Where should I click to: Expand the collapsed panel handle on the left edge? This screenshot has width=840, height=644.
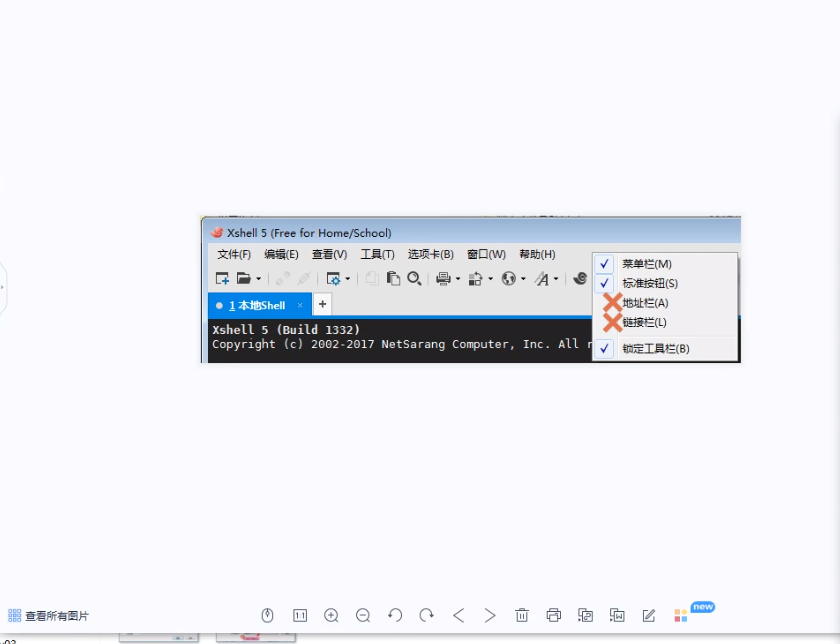(3, 287)
